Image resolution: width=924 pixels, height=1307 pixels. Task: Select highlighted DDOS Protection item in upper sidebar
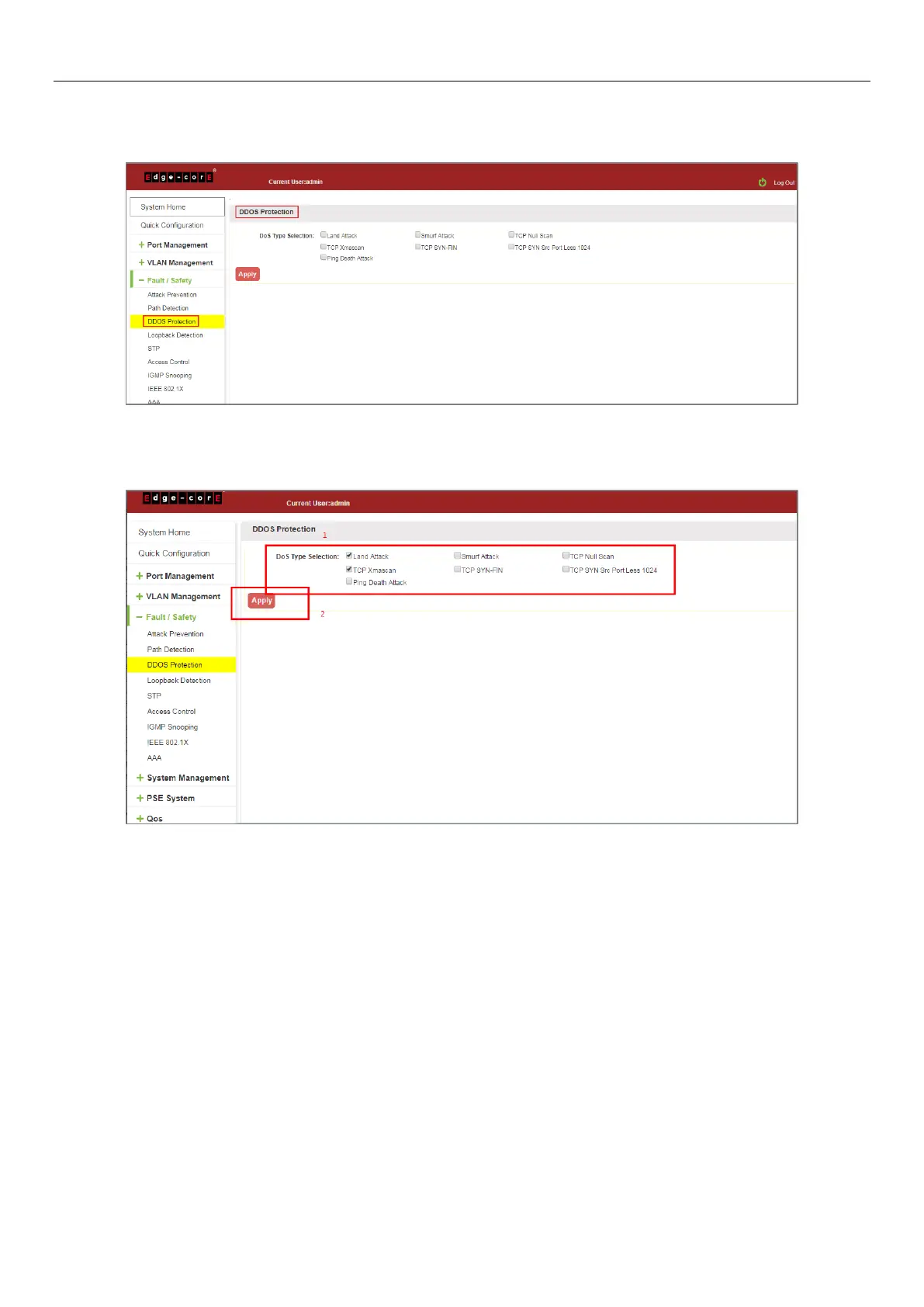point(171,321)
